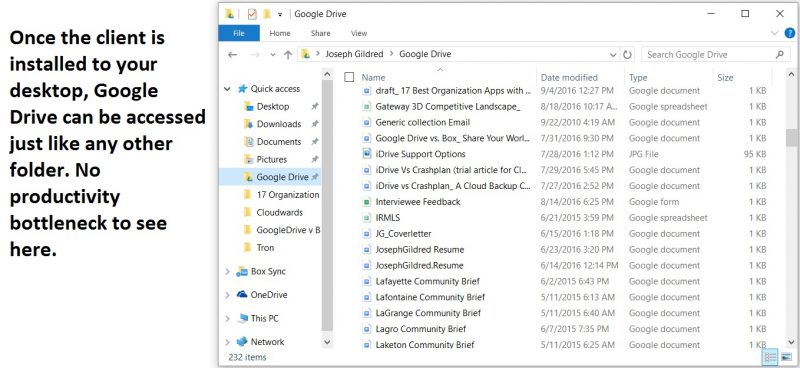The height and width of the screenshot is (368, 800).
Task: Select Lafayette Community Brief file name
Action: pos(428,281)
